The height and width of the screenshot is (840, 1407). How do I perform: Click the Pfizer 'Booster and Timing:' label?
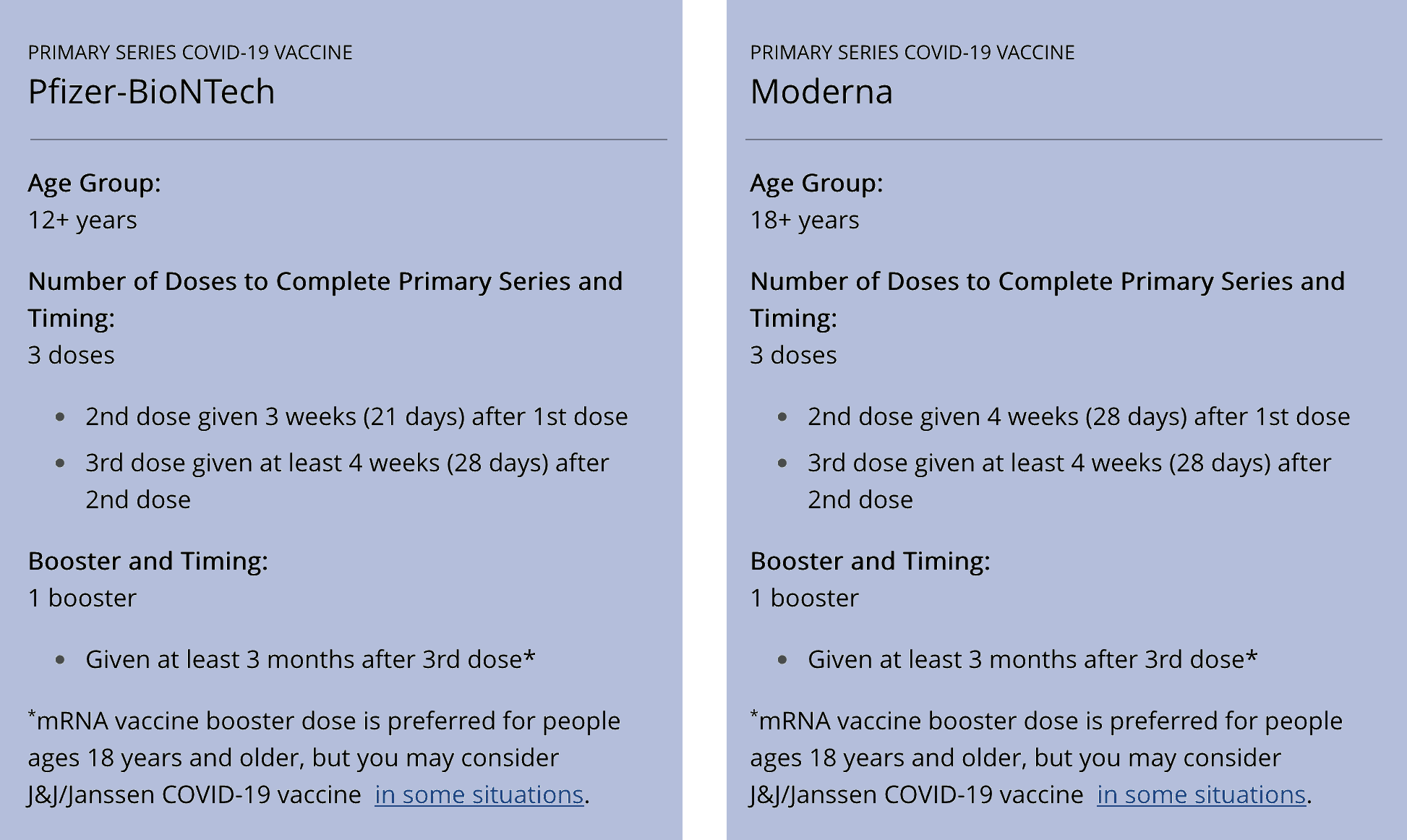tap(147, 561)
